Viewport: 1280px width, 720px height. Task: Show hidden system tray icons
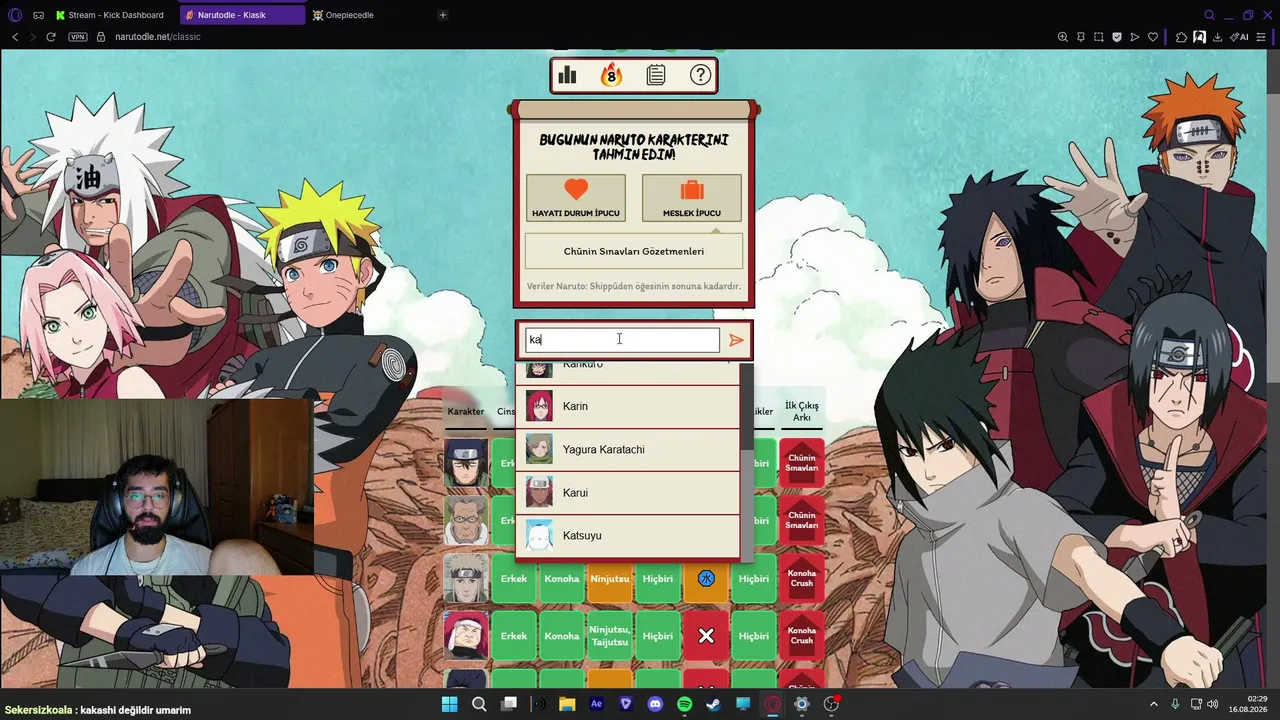click(x=1154, y=704)
